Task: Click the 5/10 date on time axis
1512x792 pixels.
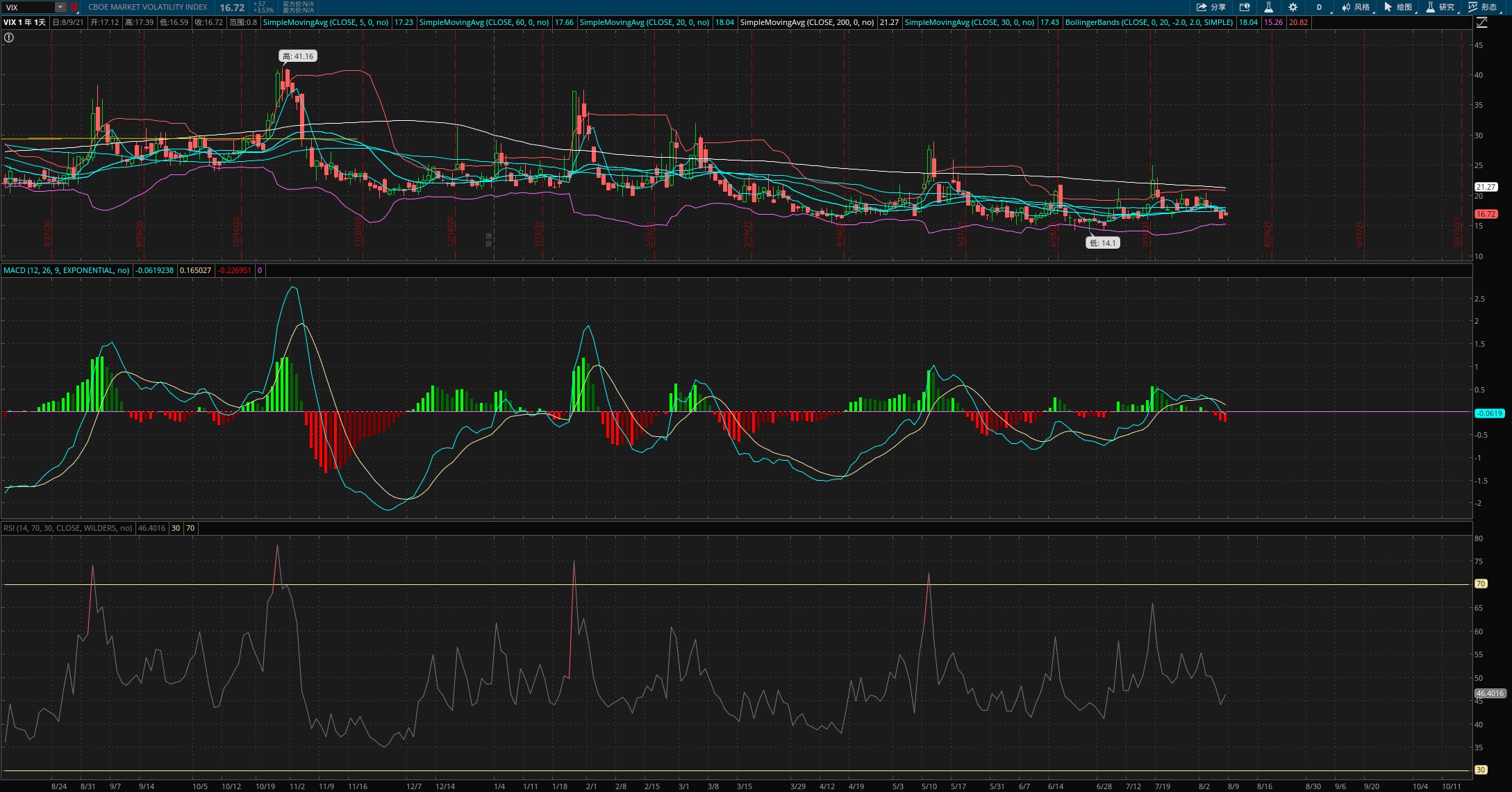Action: (x=929, y=786)
